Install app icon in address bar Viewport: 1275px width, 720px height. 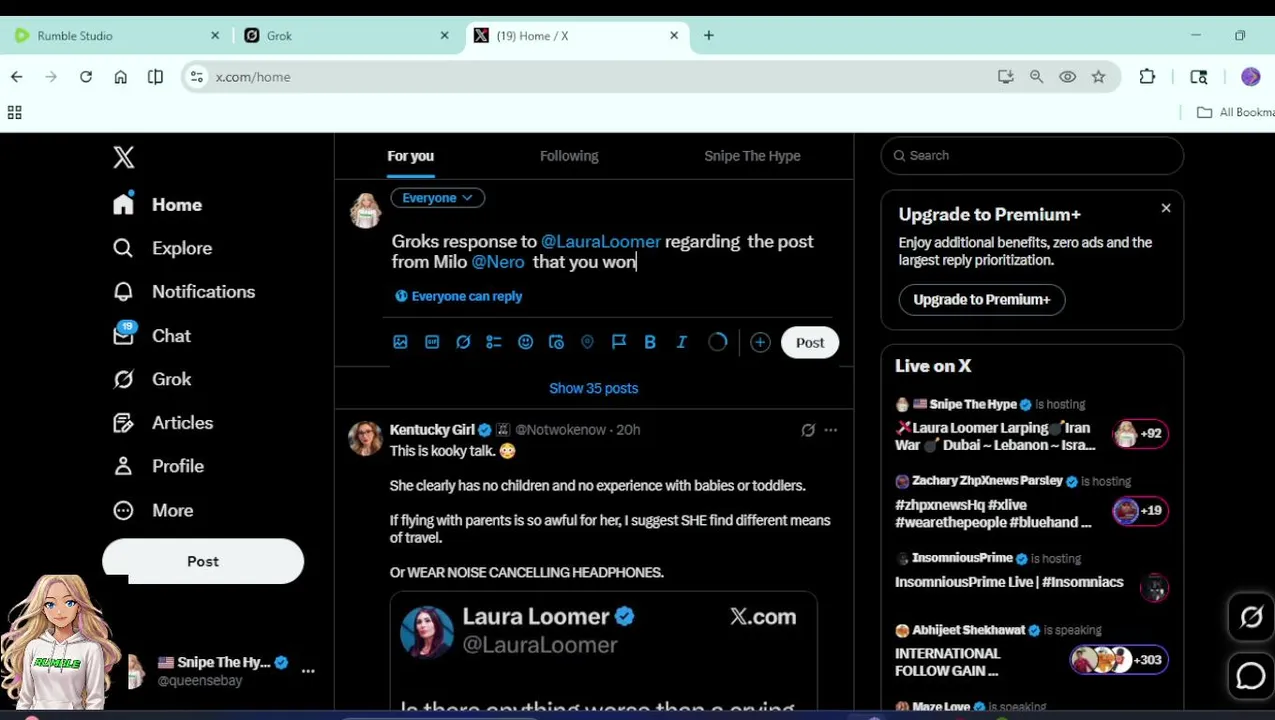(1006, 77)
